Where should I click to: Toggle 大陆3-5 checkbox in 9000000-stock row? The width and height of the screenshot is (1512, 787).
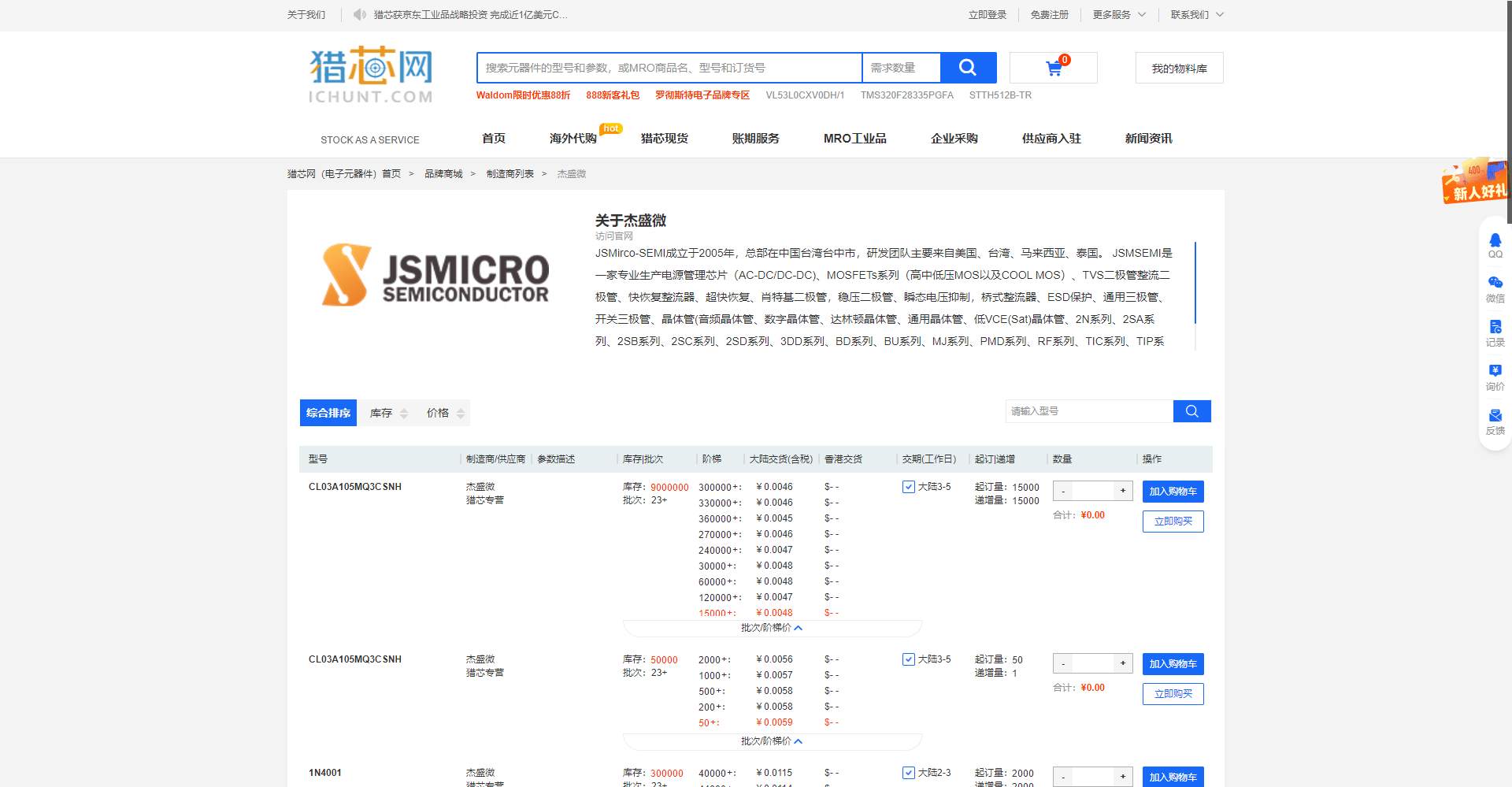click(x=909, y=487)
